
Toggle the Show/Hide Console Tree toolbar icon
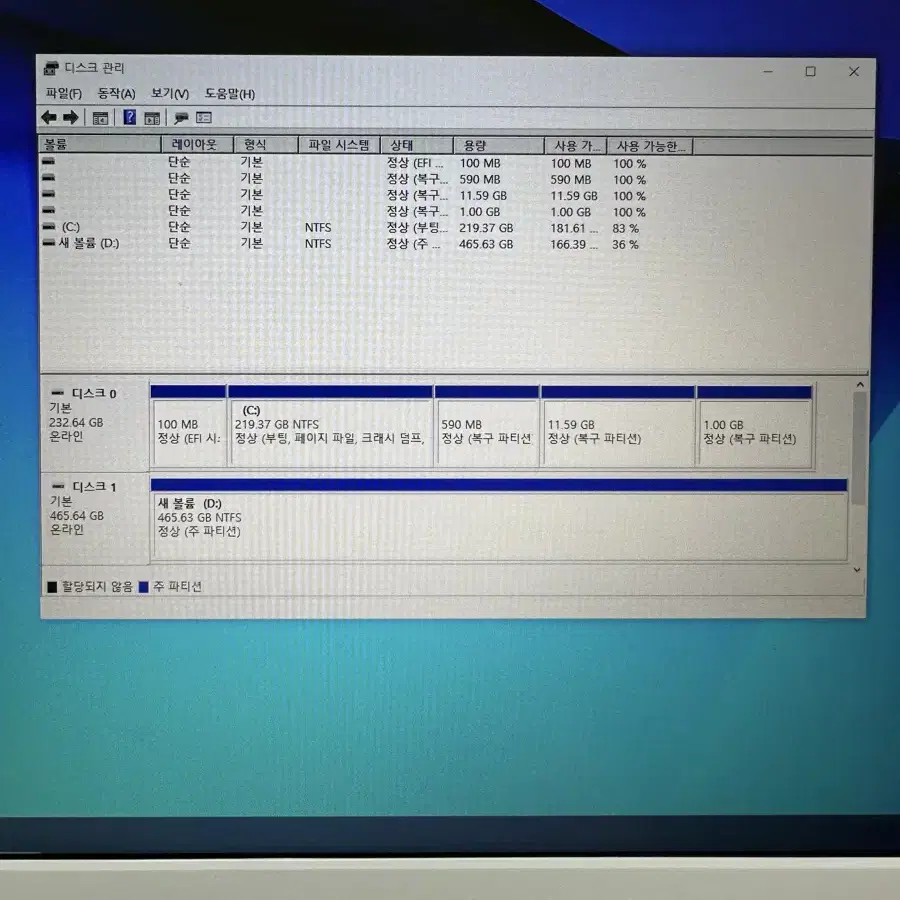coord(100,118)
